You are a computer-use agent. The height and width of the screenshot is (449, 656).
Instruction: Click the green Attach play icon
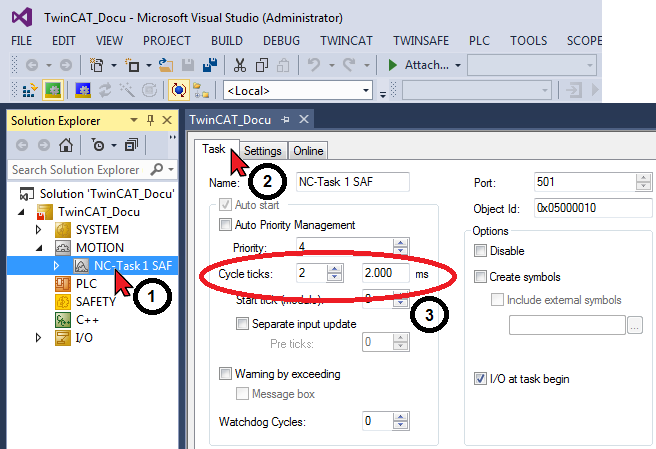pos(392,65)
